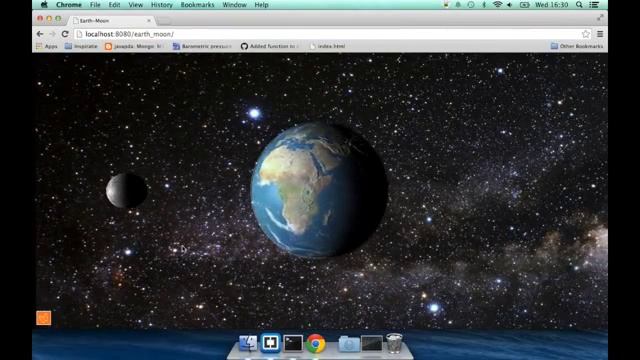The height and width of the screenshot is (360, 640).
Task: Click the notification bell in the menu bar
Action: click(458, 5)
